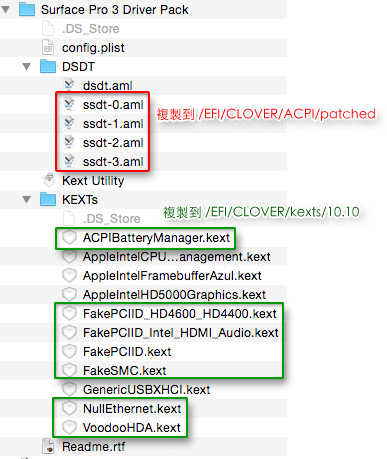Click the FakePCIID.kext shield icon
Viewport: 387px width, 459px height.
[x=69, y=352]
